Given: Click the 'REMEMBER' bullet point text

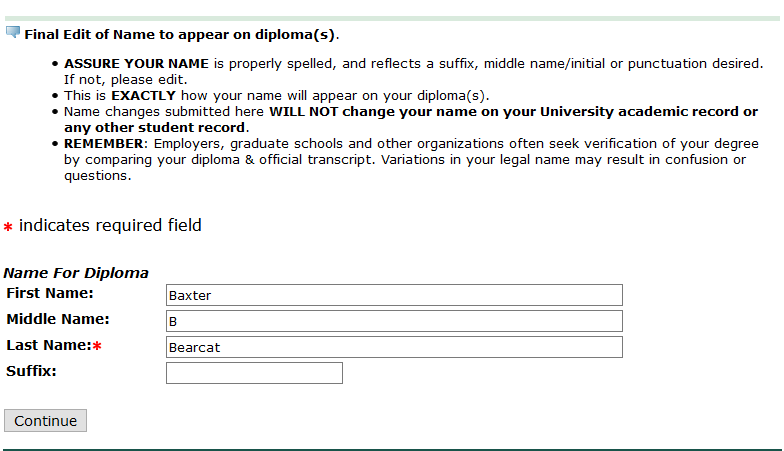Looking at the screenshot, I should click(x=105, y=144).
